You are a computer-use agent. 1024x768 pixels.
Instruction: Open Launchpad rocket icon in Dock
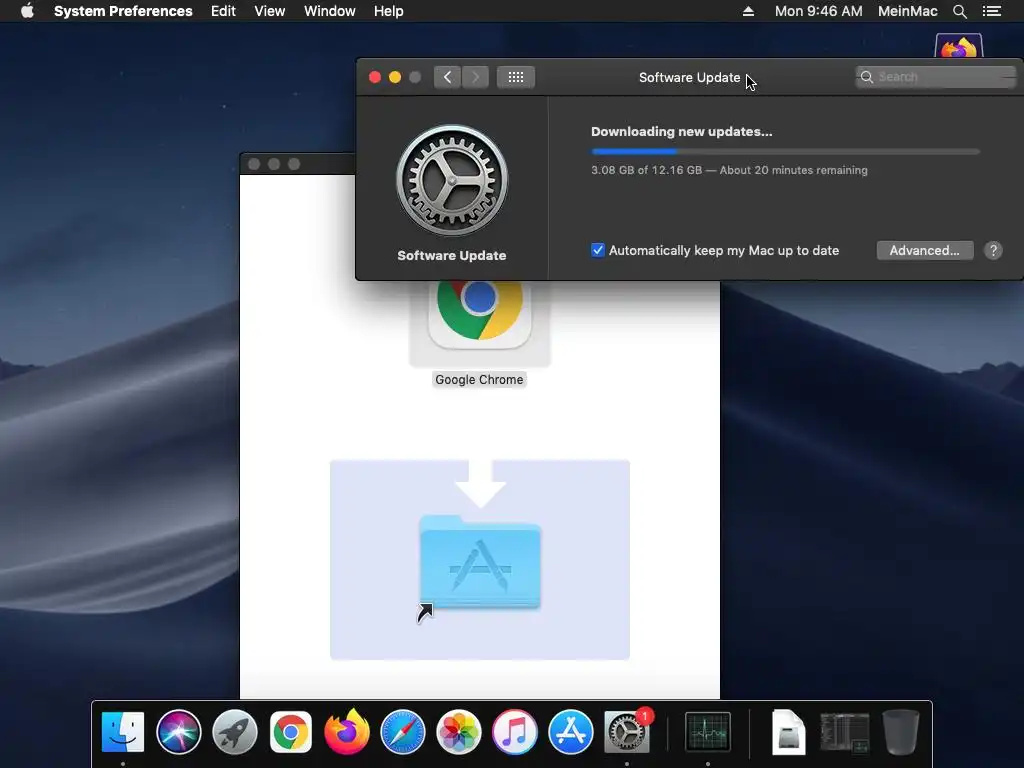pos(234,731)
